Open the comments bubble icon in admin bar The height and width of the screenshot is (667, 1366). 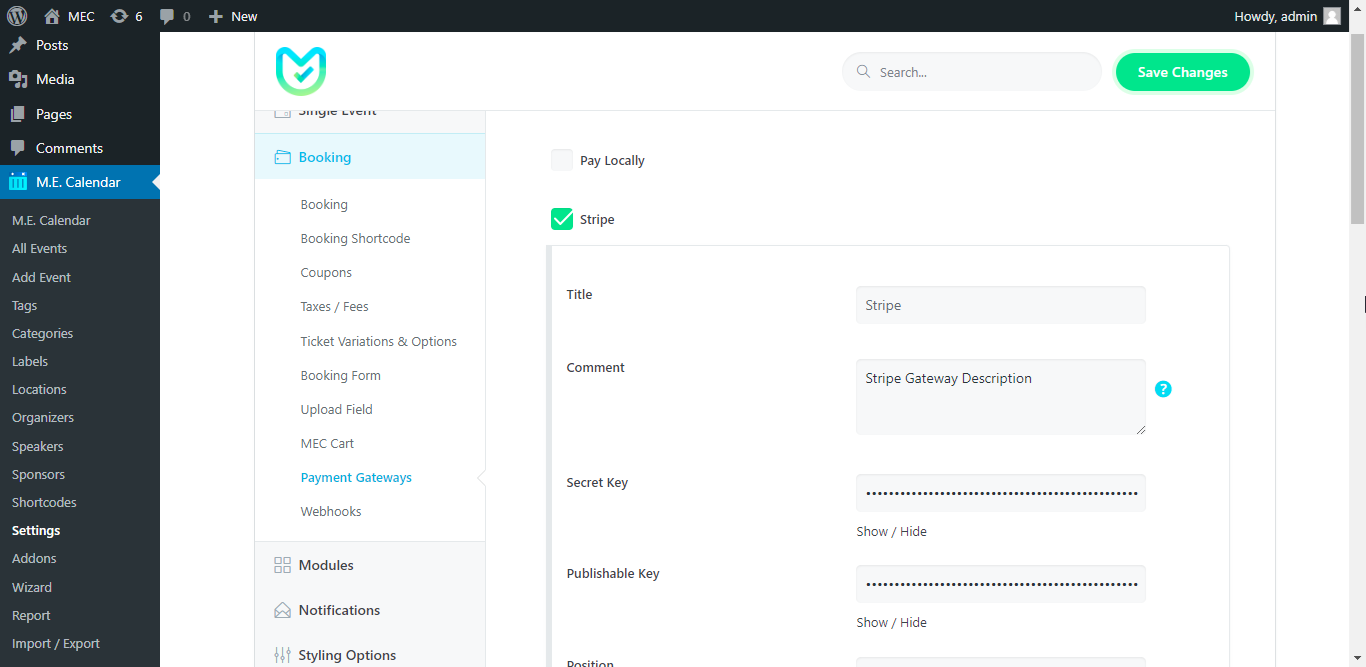(x=167, y=16)
